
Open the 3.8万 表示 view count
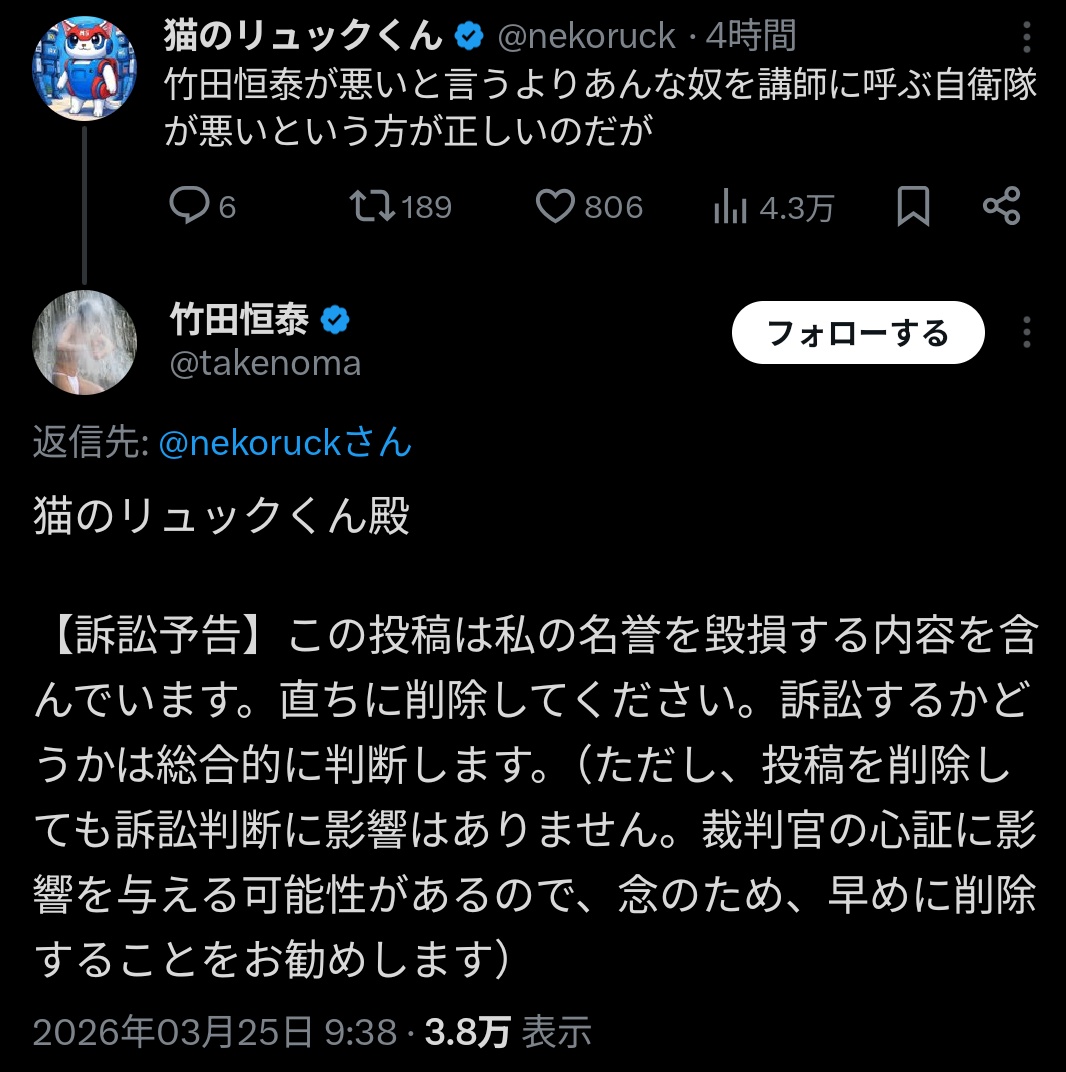[508, 1031]
